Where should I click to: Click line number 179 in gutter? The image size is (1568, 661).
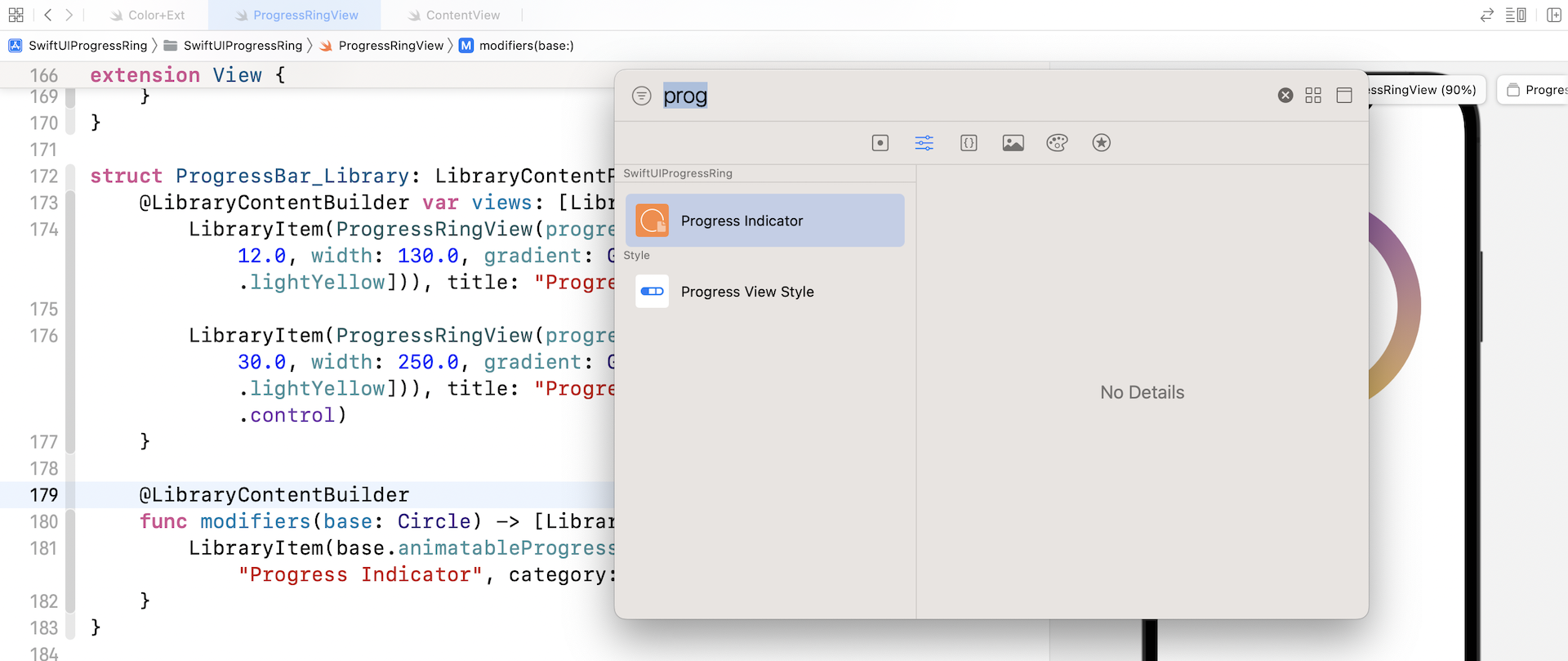click(44, 495)
